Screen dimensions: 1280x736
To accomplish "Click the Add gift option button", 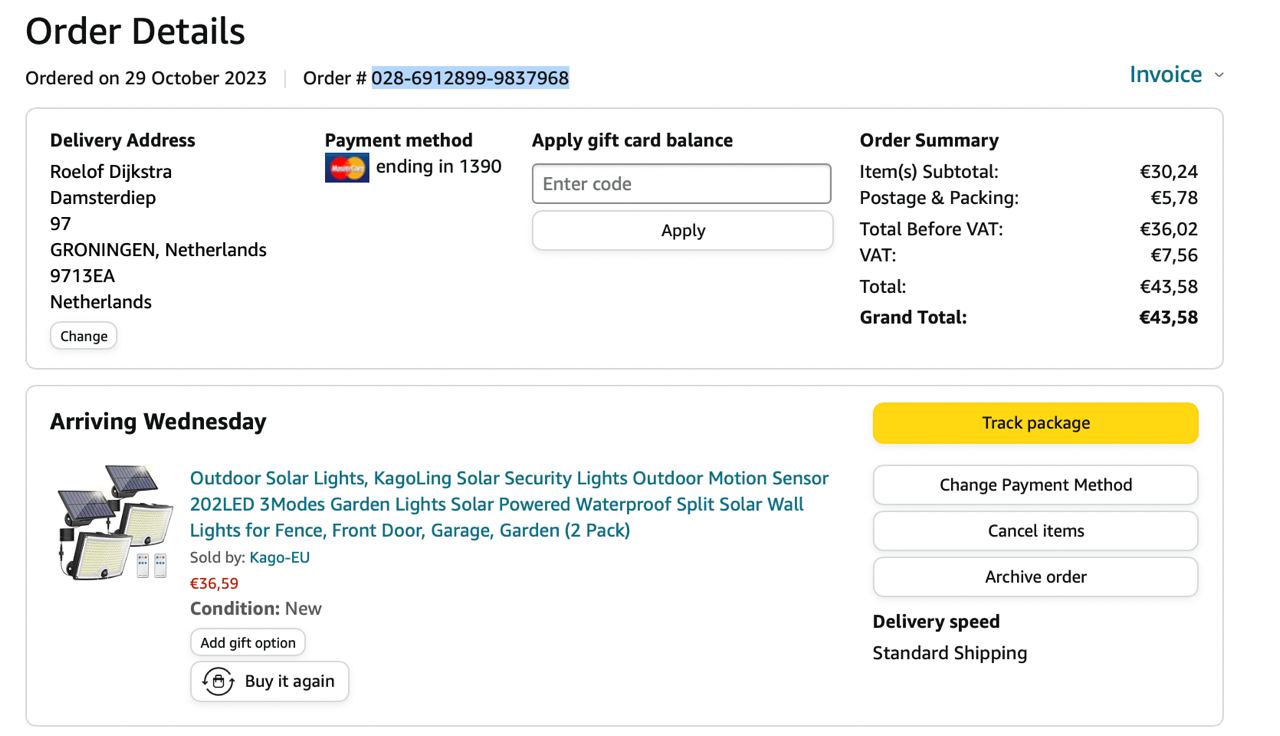I will coord(248,643).
